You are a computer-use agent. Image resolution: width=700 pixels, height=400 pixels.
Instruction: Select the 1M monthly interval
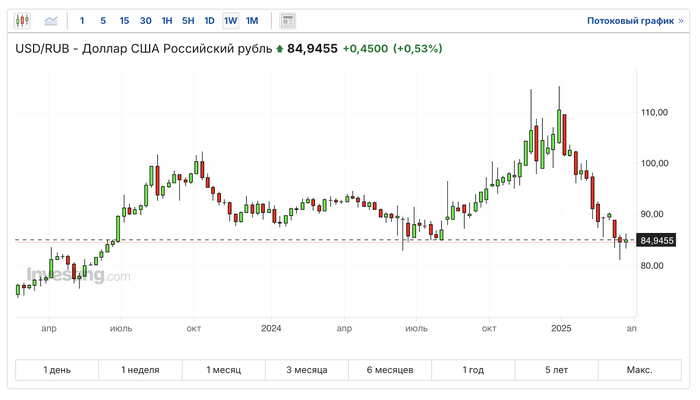coord(252,20)
